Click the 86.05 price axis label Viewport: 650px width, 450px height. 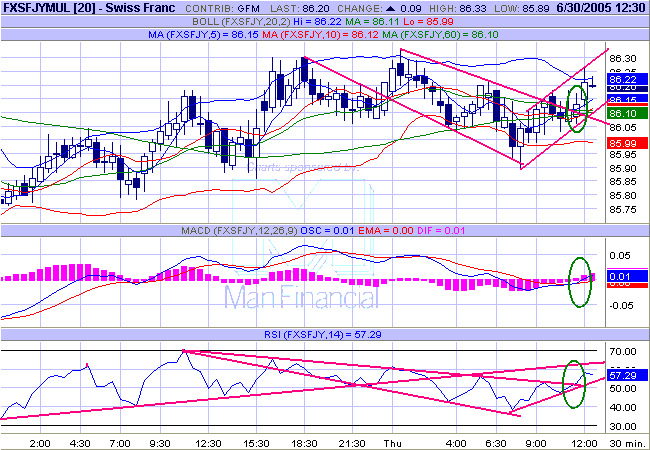tap(623, 127)
